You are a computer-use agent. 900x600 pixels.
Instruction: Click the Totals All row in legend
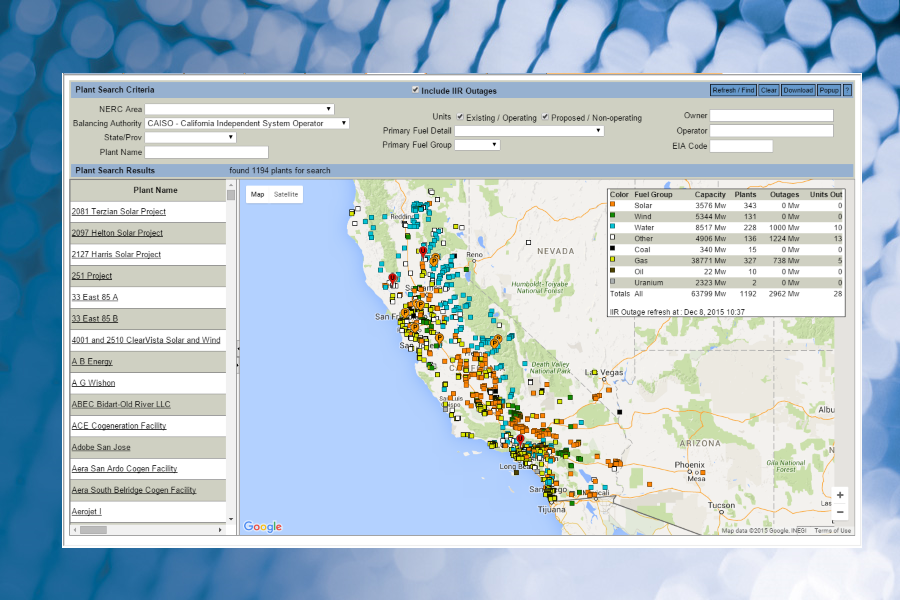[x=726, y=293]
